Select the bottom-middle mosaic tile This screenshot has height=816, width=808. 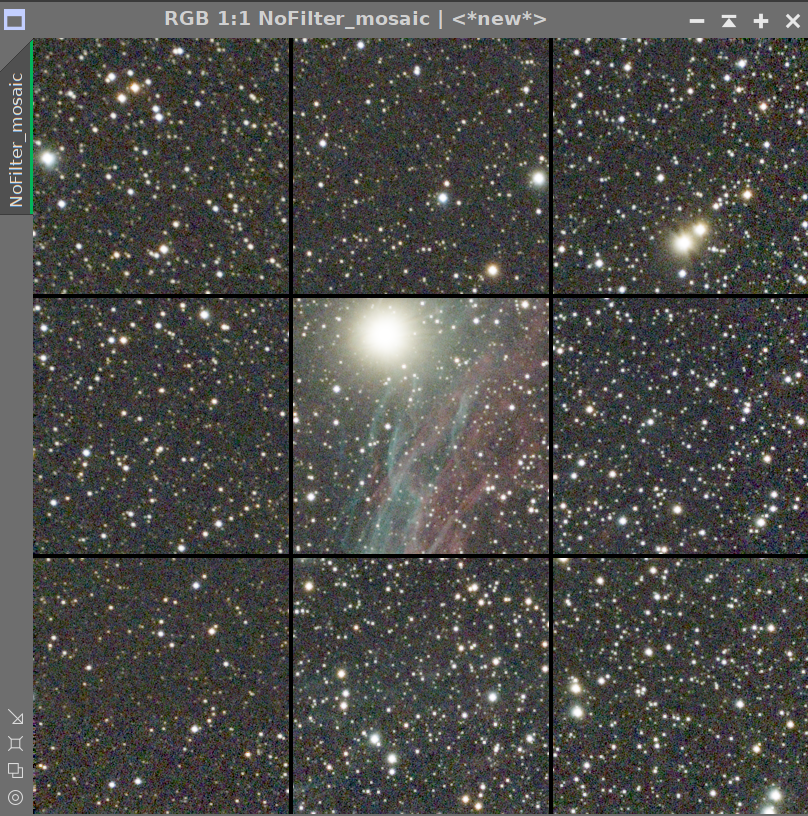tap(421, 686)
